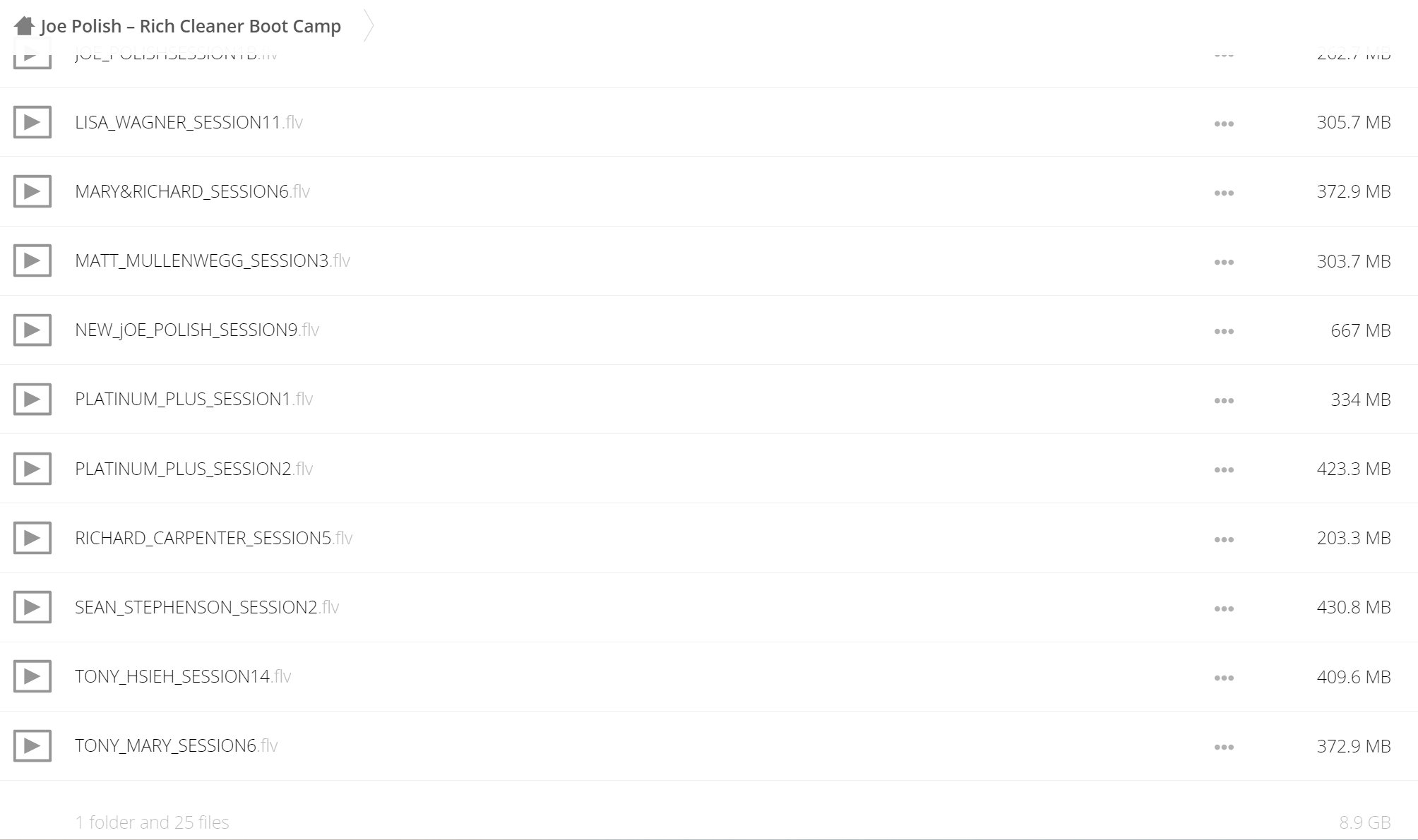Click video icon for SEAN_STEPHENSON_SESSION2.flv
Image resolution: width=1418 pixels, height=840 pixels.
coord(32,607)
